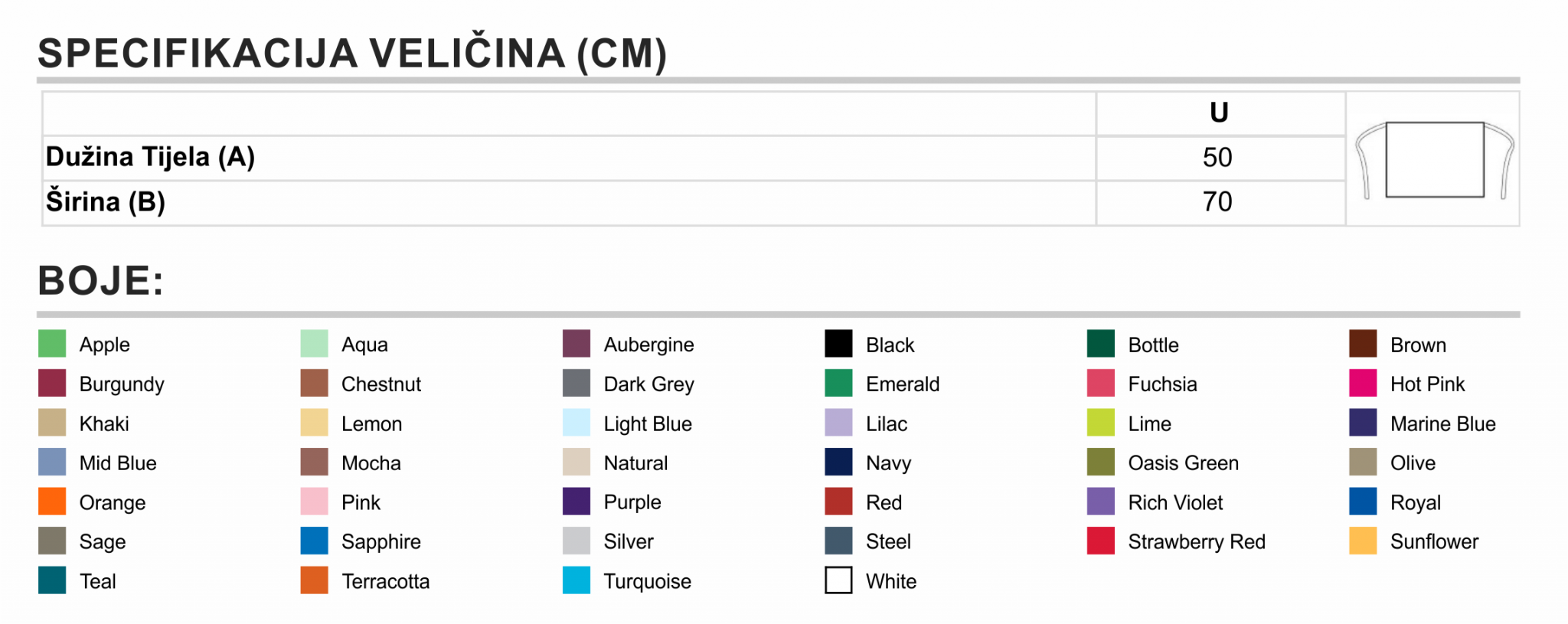The height and width of the screenshot is (624, 1568).
Task: Select the Dark Grey label text
Action: tap(648, 384)
